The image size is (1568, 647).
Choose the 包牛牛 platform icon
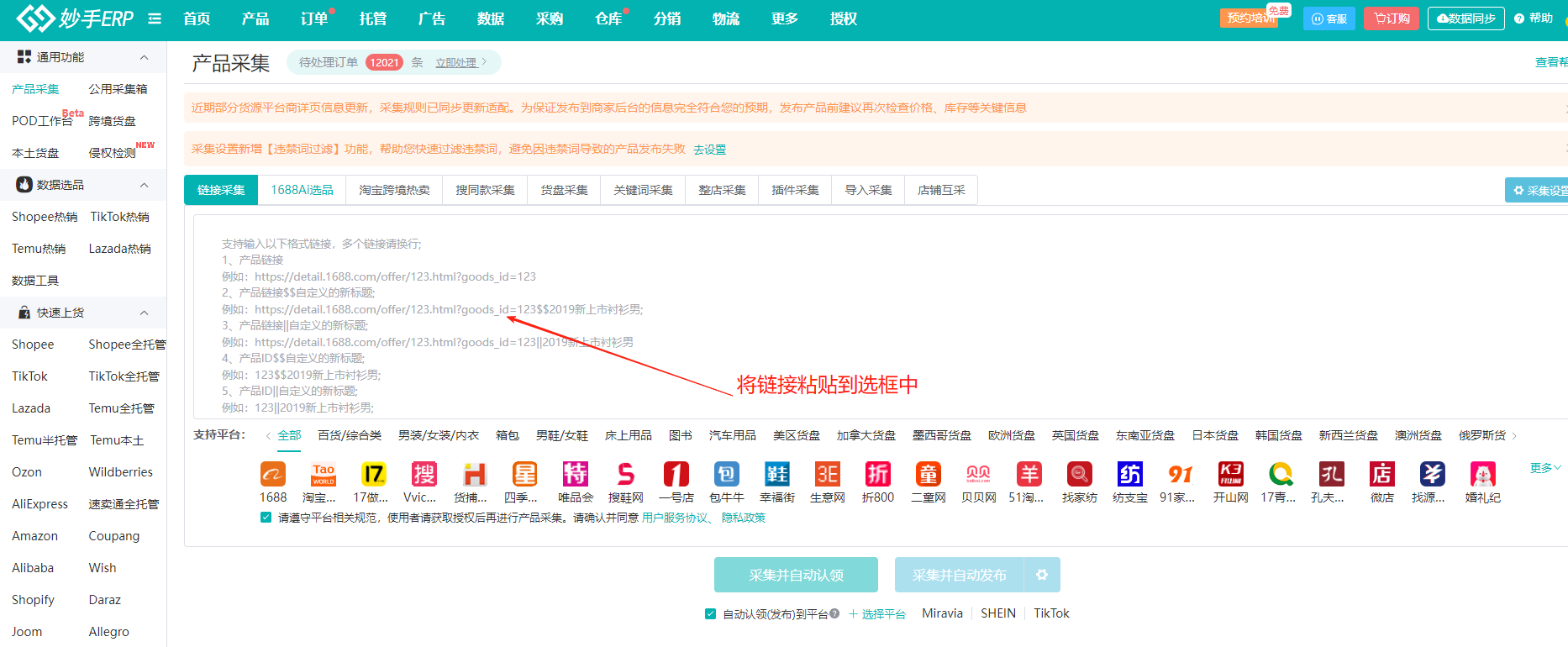pyautogui.click(x=727, y=475)
